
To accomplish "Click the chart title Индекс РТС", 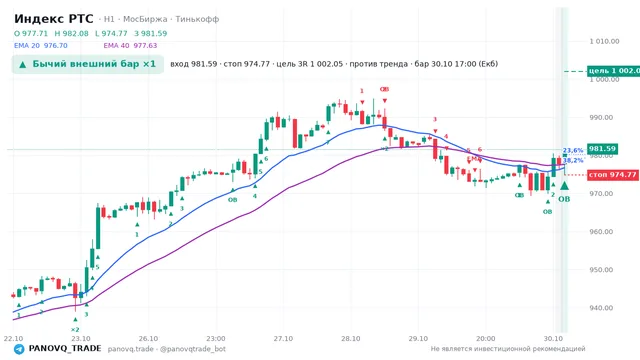I will point(53,19).
